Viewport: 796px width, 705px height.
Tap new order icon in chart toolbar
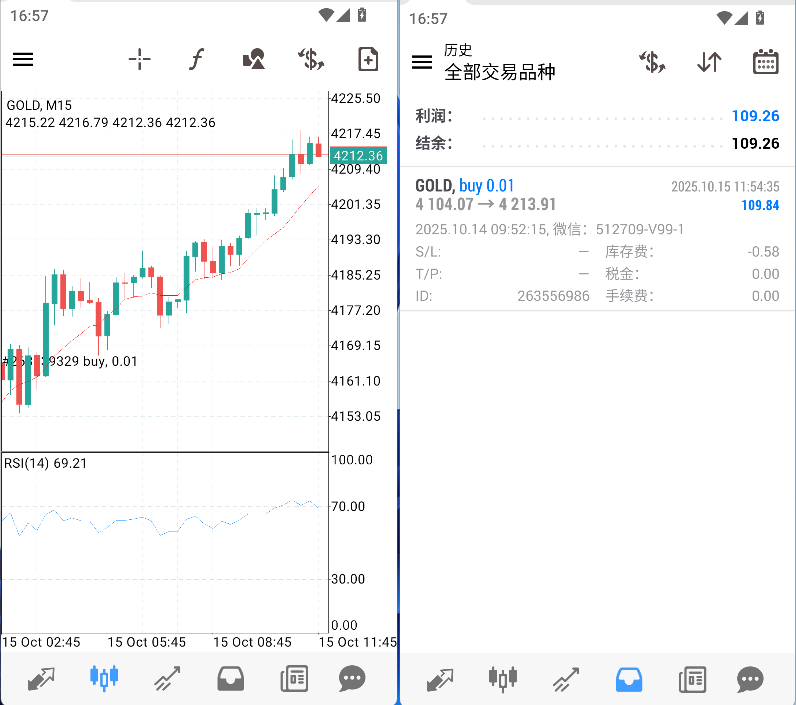click(x=368, y=60)
